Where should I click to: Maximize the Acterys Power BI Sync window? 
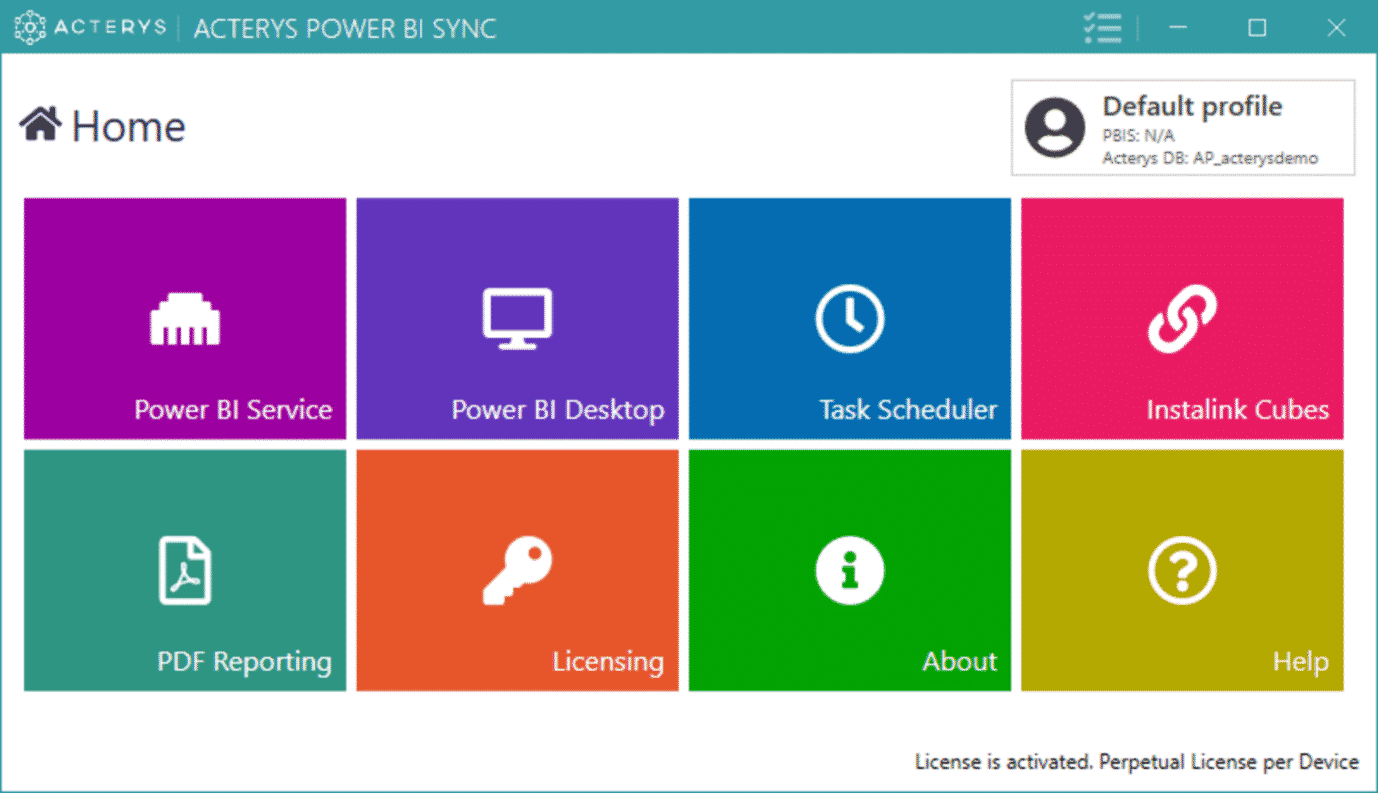click(1257, 28)
